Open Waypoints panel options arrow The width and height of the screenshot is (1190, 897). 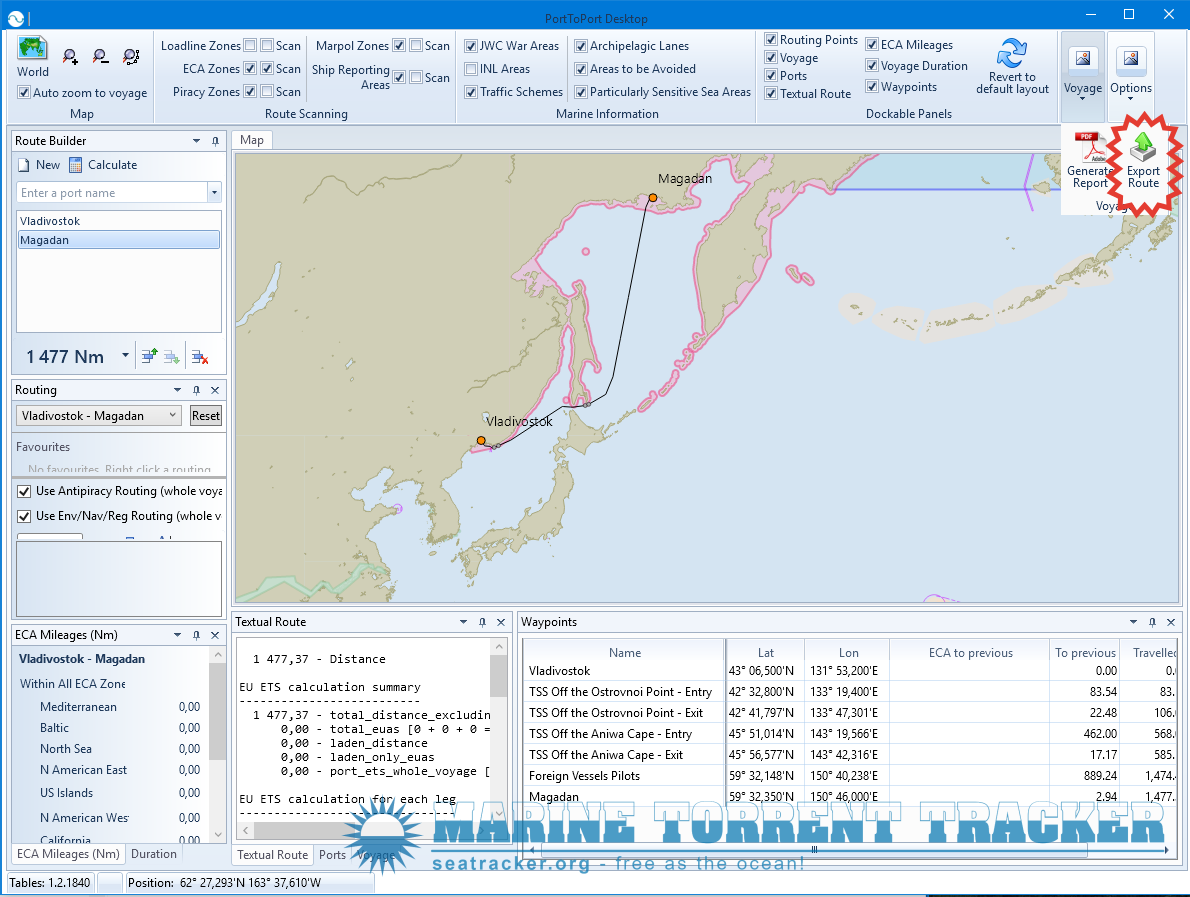click(x=1134, y=622)
